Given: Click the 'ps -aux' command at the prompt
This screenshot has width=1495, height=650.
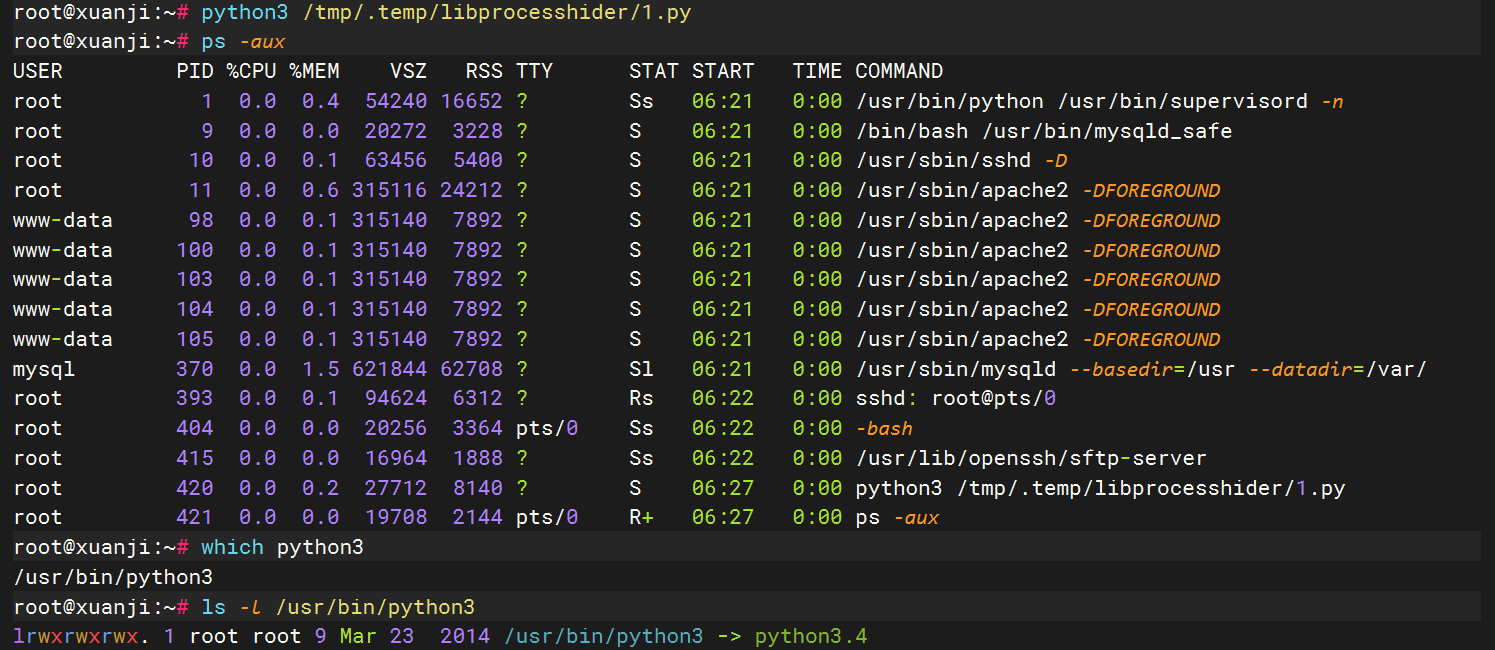Looking at the screenshot, I should click(x=243, y=42).
